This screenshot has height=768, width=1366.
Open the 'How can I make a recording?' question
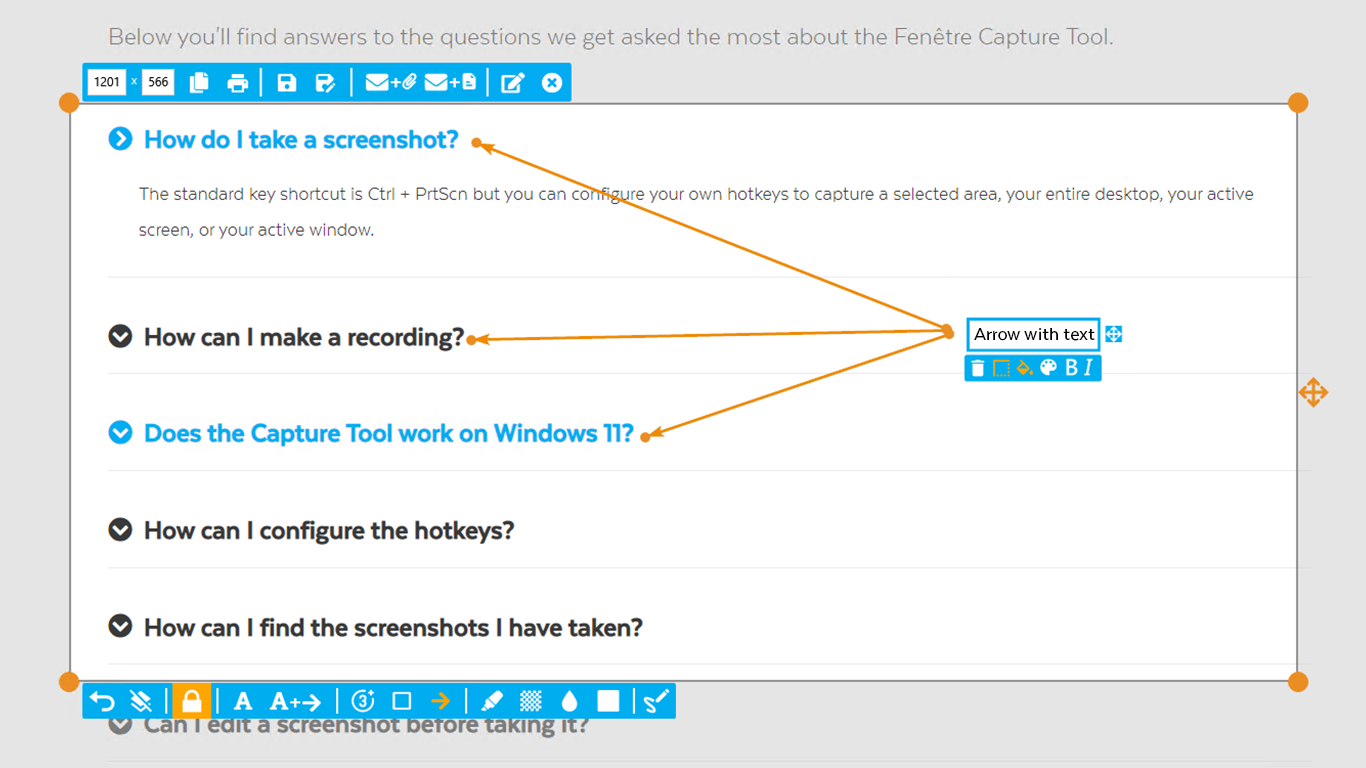pyautogui.click(x=304, y=337)
